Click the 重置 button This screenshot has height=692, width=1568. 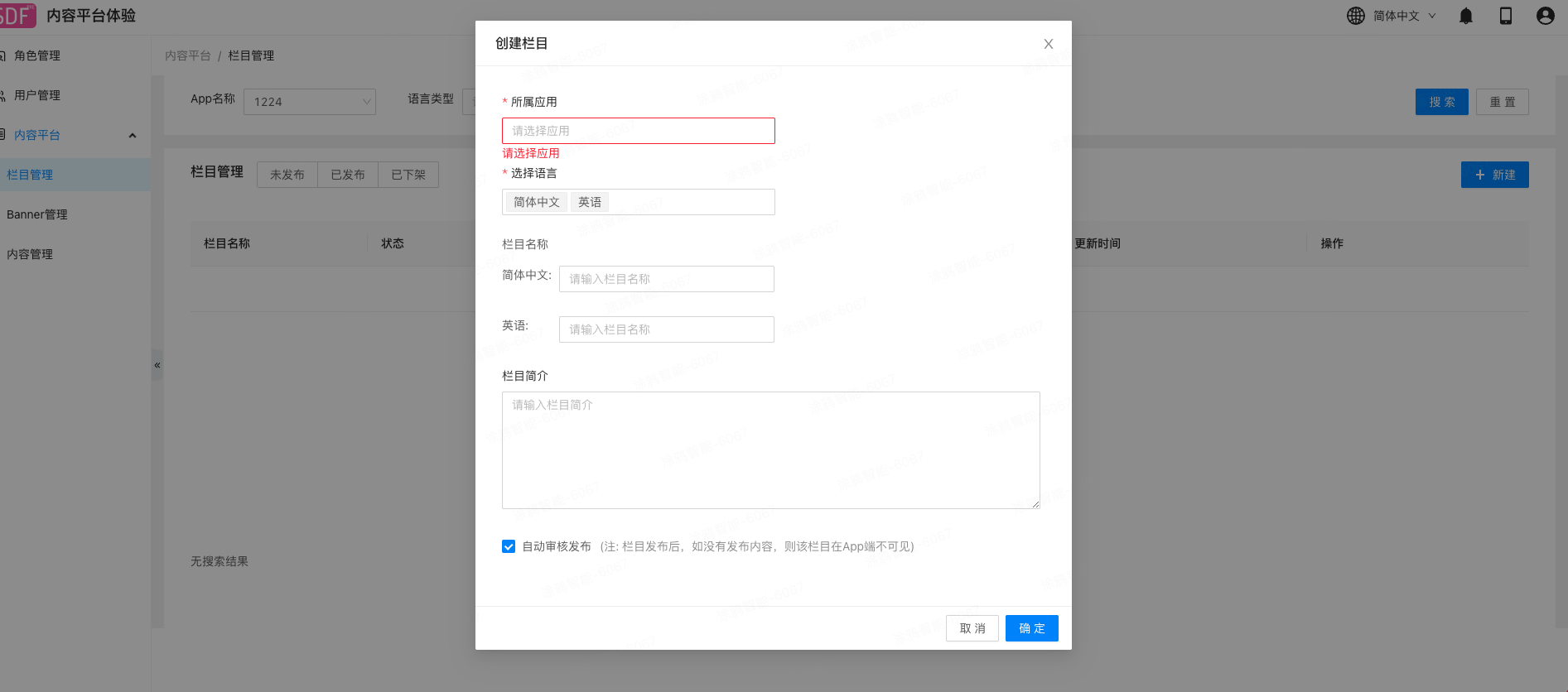tap(1503, 102)
